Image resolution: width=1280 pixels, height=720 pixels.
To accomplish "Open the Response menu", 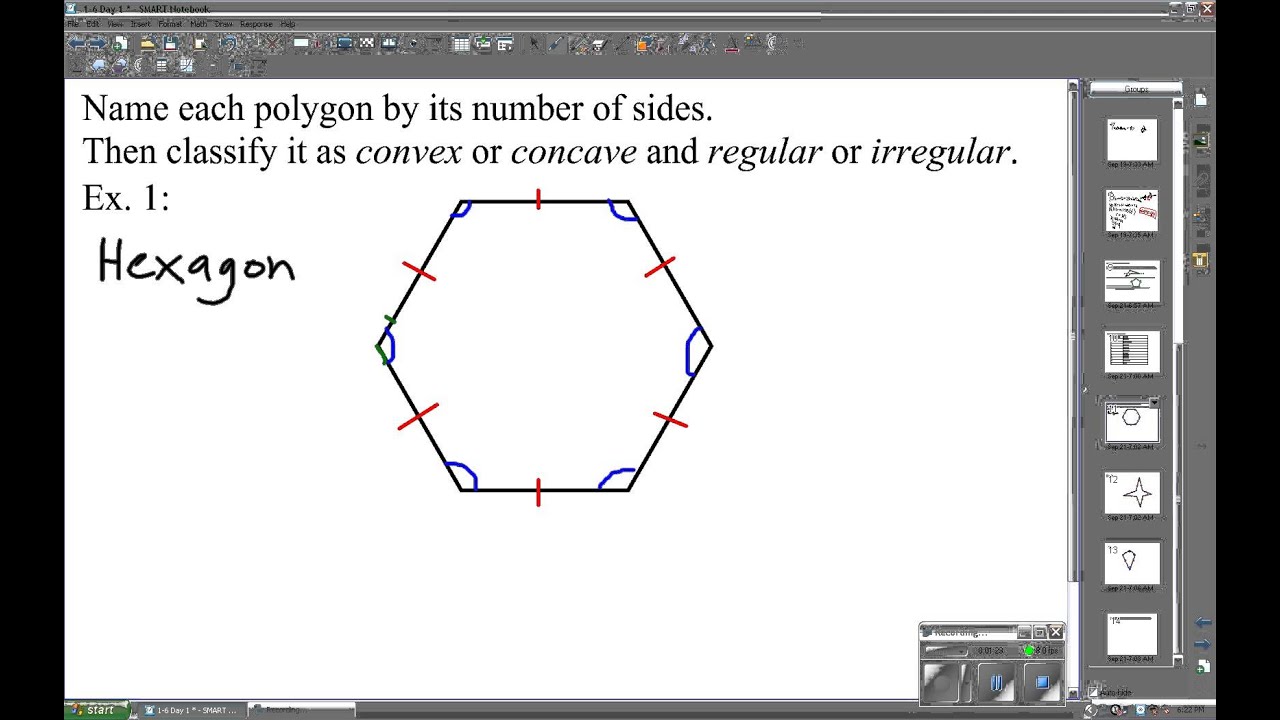I will pos(256,23).
